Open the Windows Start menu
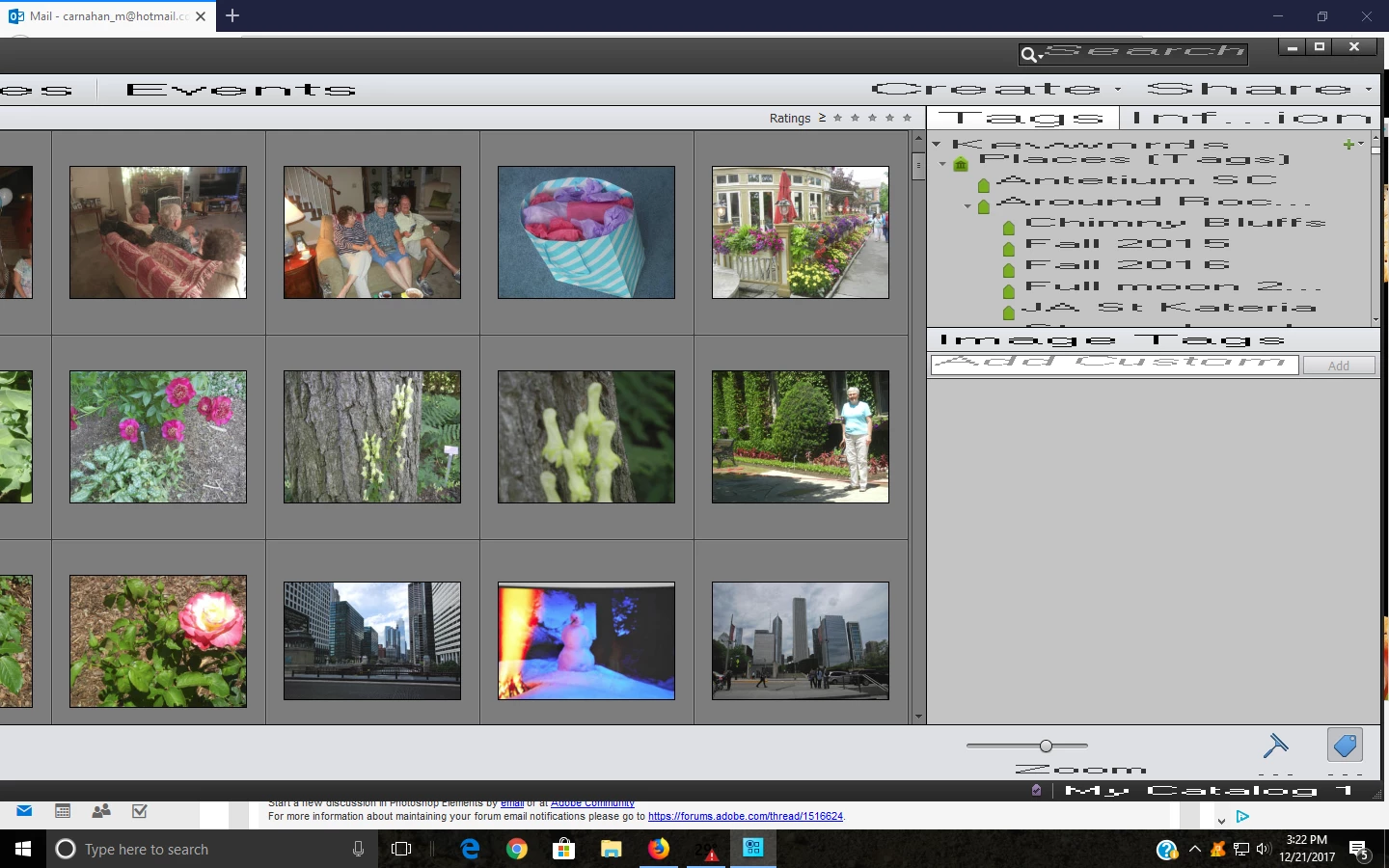 [x=23, y=849]
